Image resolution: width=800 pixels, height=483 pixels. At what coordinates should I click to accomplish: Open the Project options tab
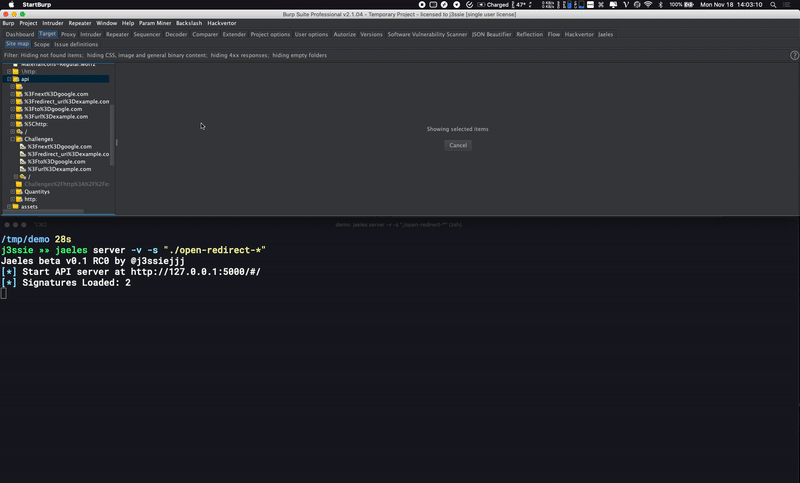pos(270,34)
